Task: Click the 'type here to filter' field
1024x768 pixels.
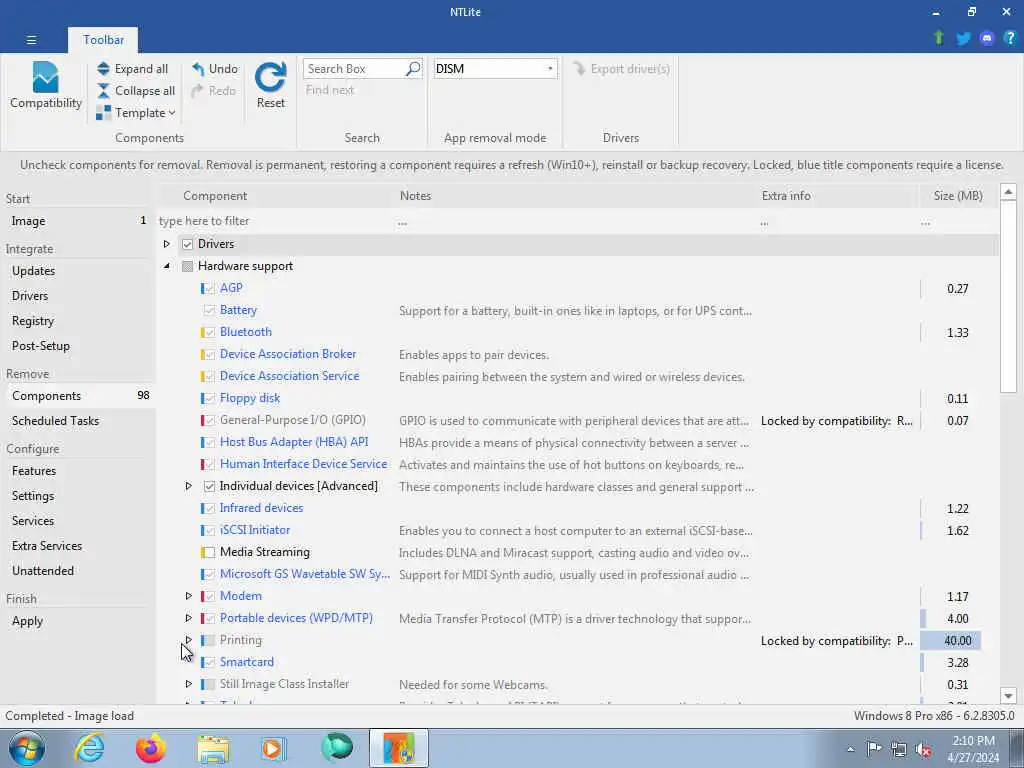Action: 276,221
